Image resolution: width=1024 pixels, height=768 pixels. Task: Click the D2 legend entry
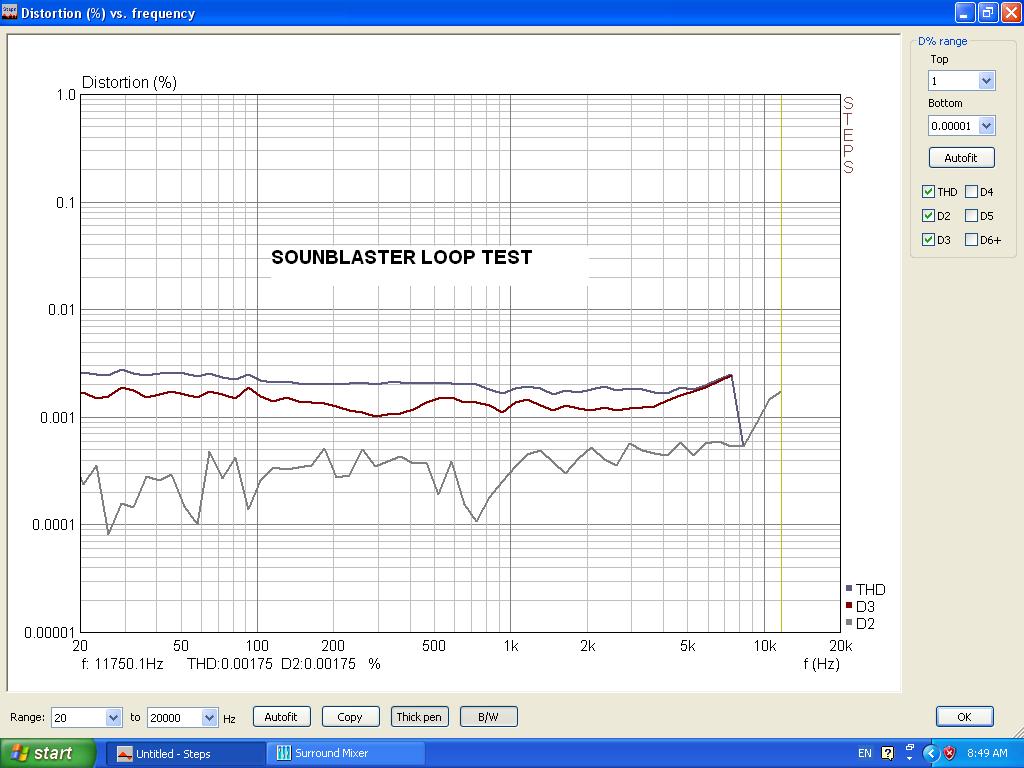tap(860, 624)
